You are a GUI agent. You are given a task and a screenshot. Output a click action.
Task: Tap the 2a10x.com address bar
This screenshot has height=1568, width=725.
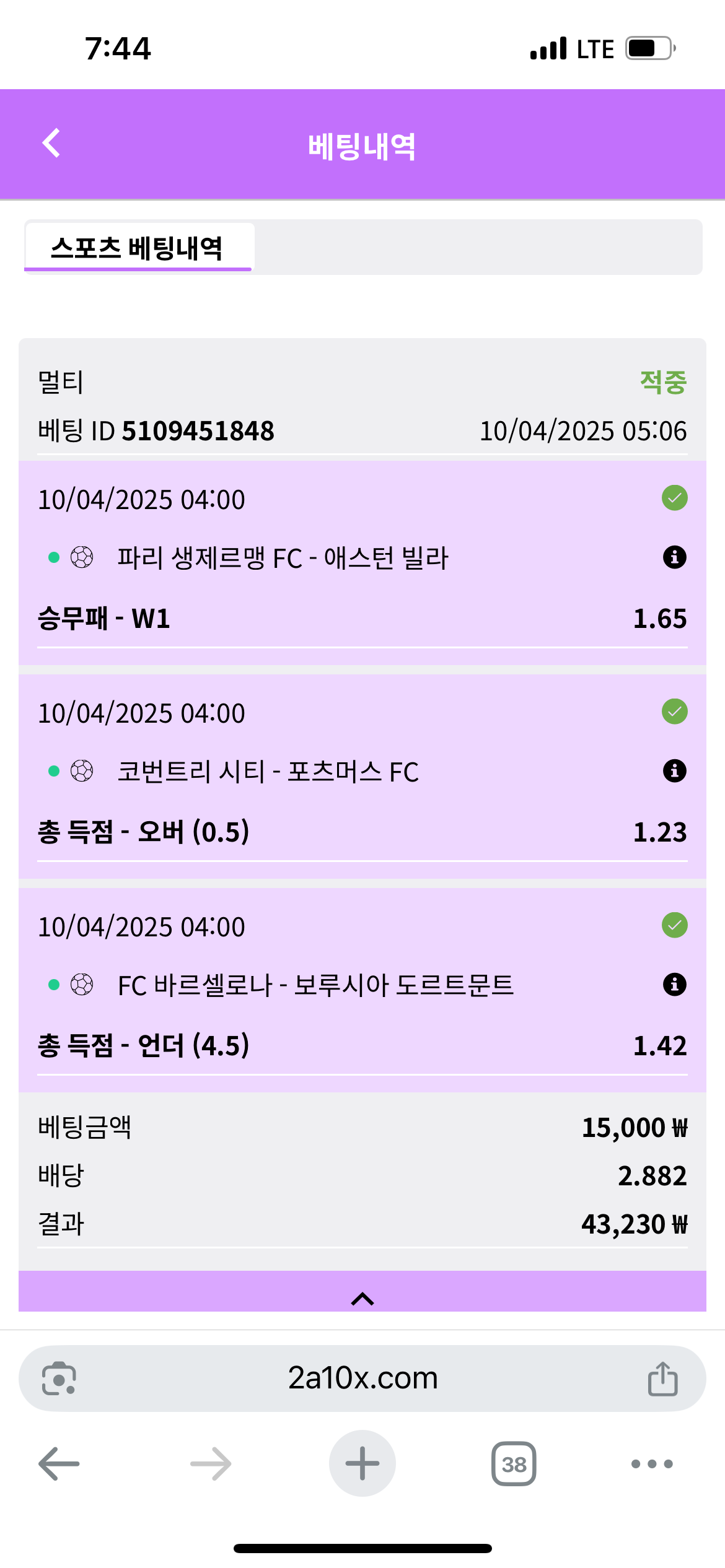click(362, 1379)
